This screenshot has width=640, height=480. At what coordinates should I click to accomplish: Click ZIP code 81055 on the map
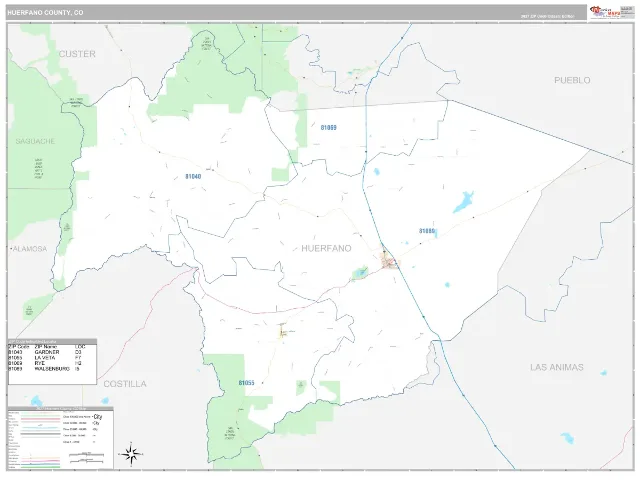pos(247,383)
